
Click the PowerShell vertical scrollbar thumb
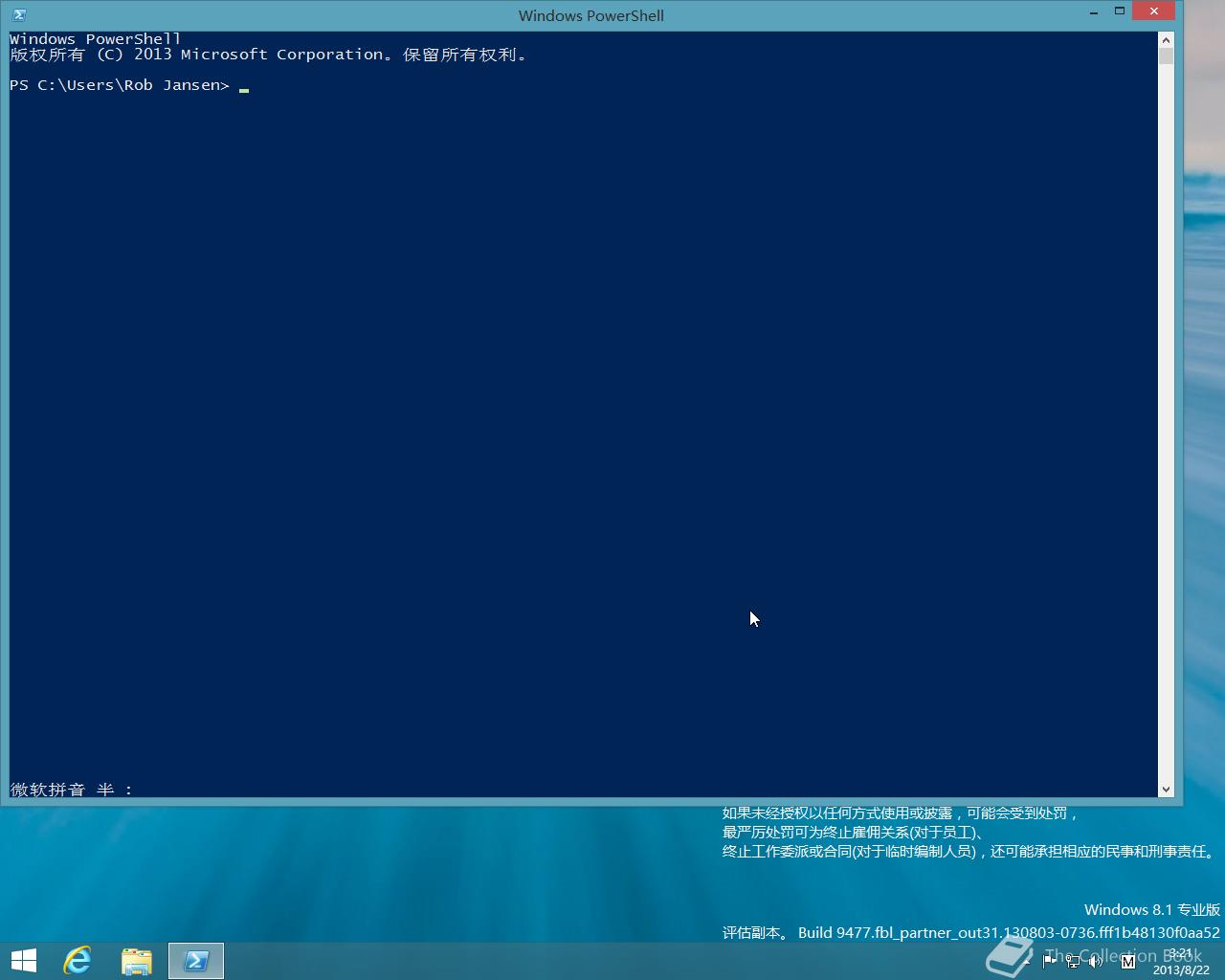coord(1166,56)
